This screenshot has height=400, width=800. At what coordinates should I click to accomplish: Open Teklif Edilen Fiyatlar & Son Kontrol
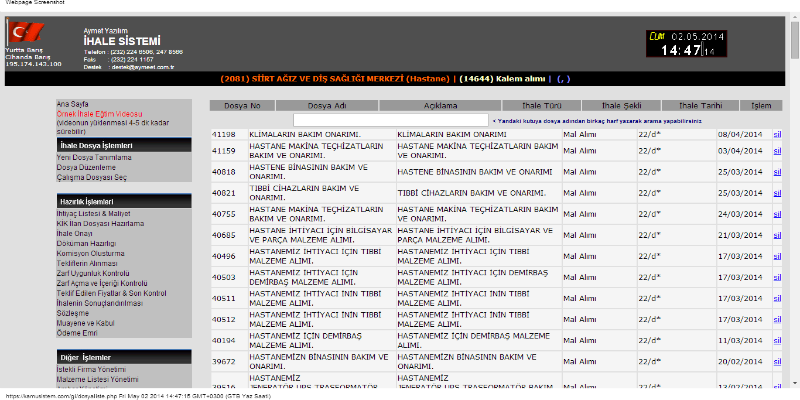pos(111,293)
